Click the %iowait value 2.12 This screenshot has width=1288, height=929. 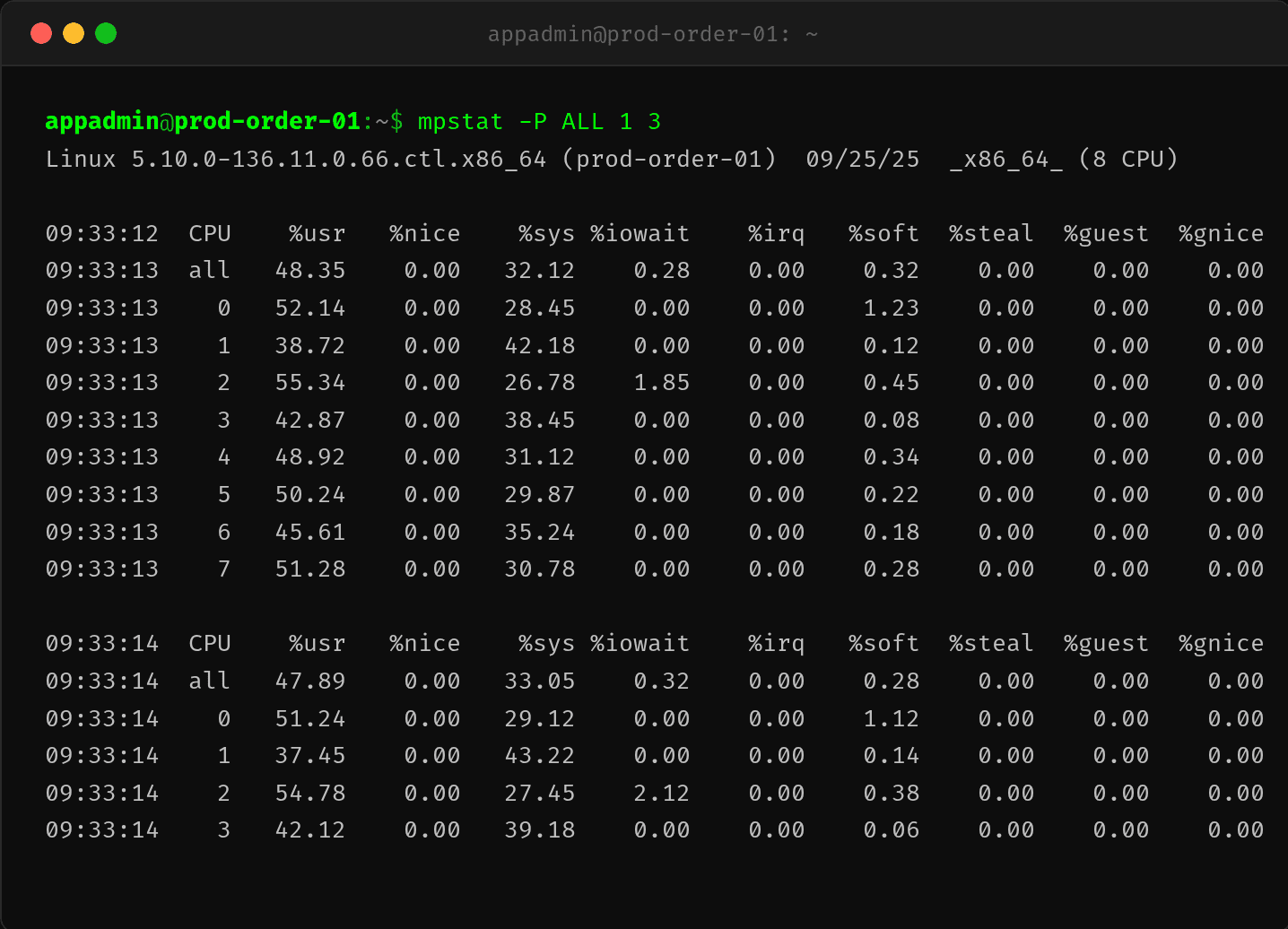click(x=661, y=793)
